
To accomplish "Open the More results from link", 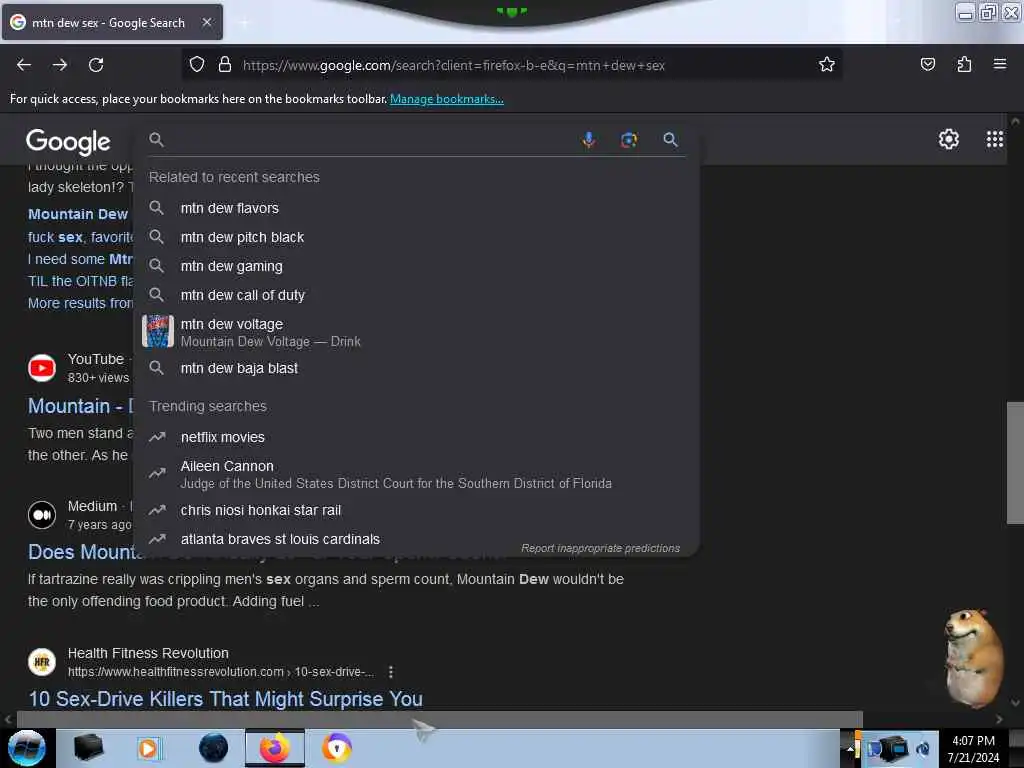I will (x=80, y=303).
